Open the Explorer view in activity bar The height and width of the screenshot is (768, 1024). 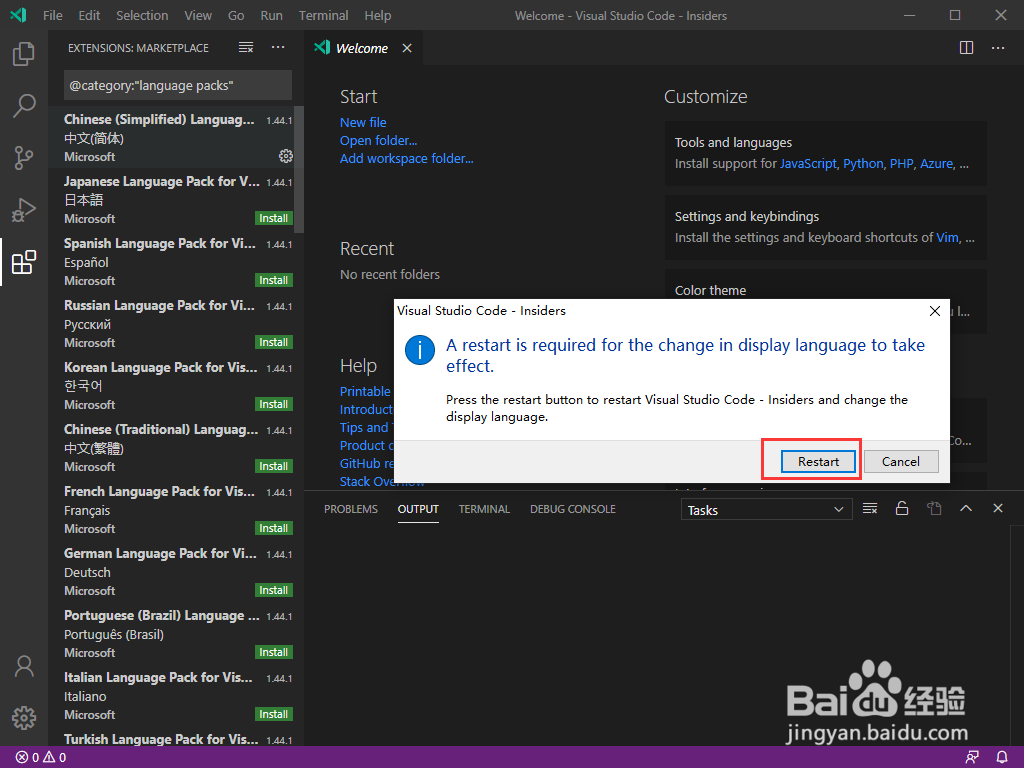click(x=24, y=54)
